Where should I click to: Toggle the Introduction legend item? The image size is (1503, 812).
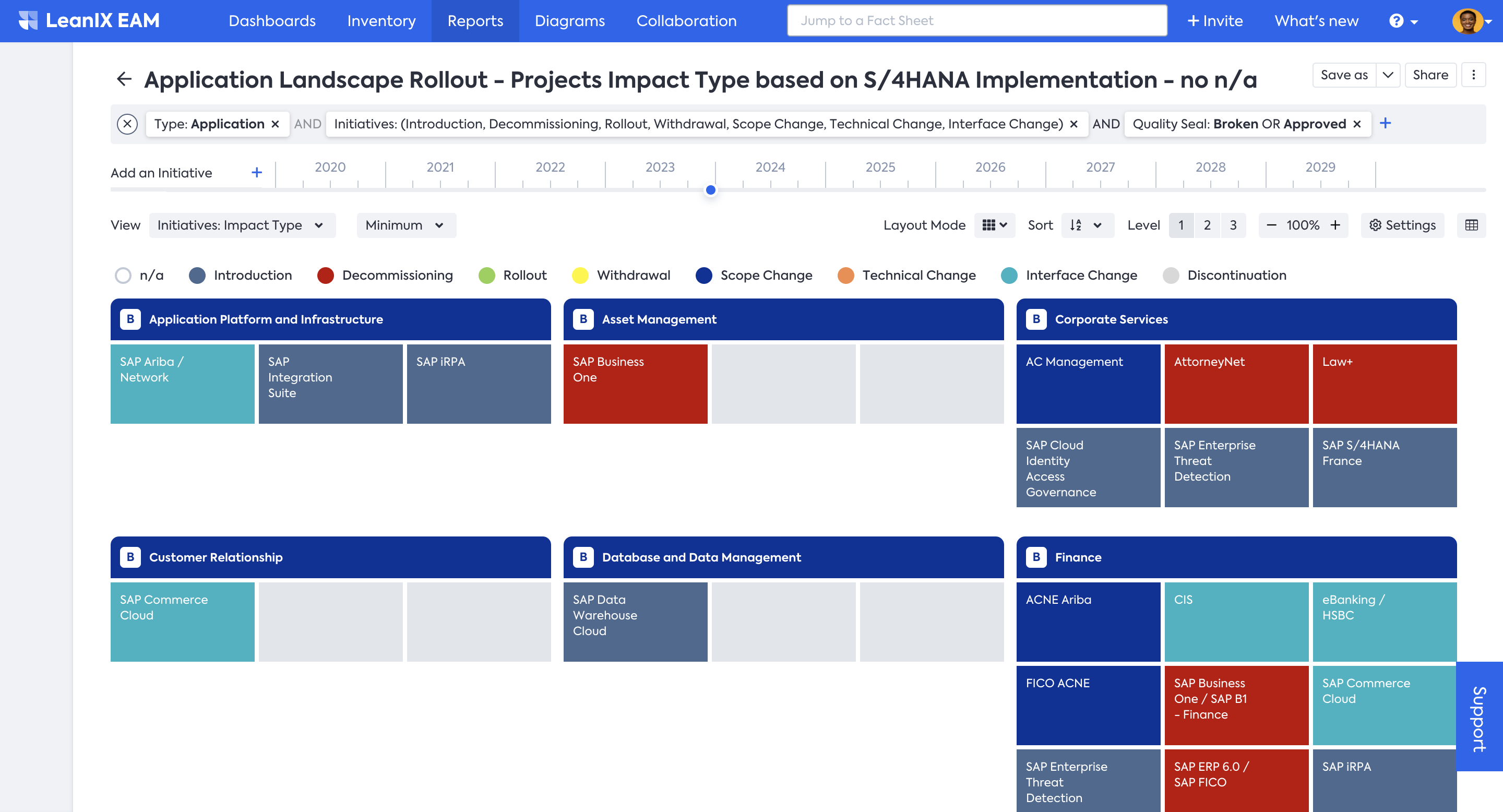(x=241, y=276)
